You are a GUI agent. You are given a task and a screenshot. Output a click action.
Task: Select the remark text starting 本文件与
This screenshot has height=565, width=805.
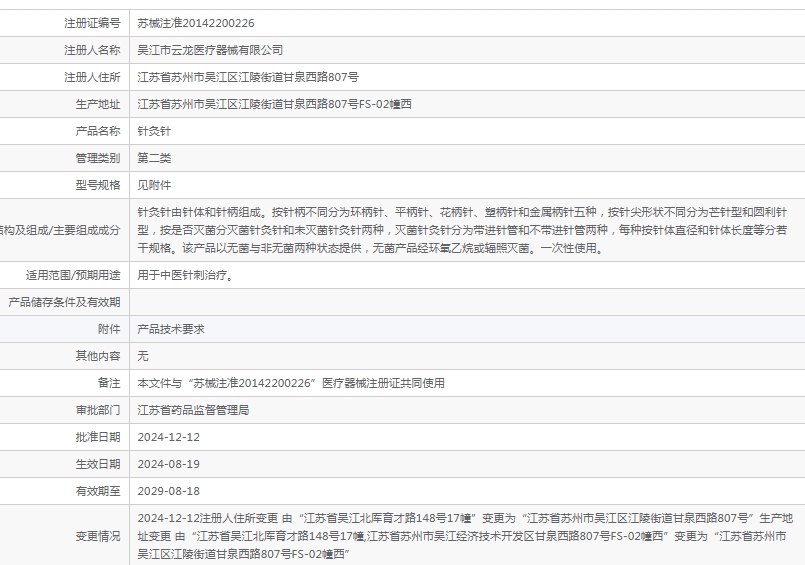tap(291, 383)
